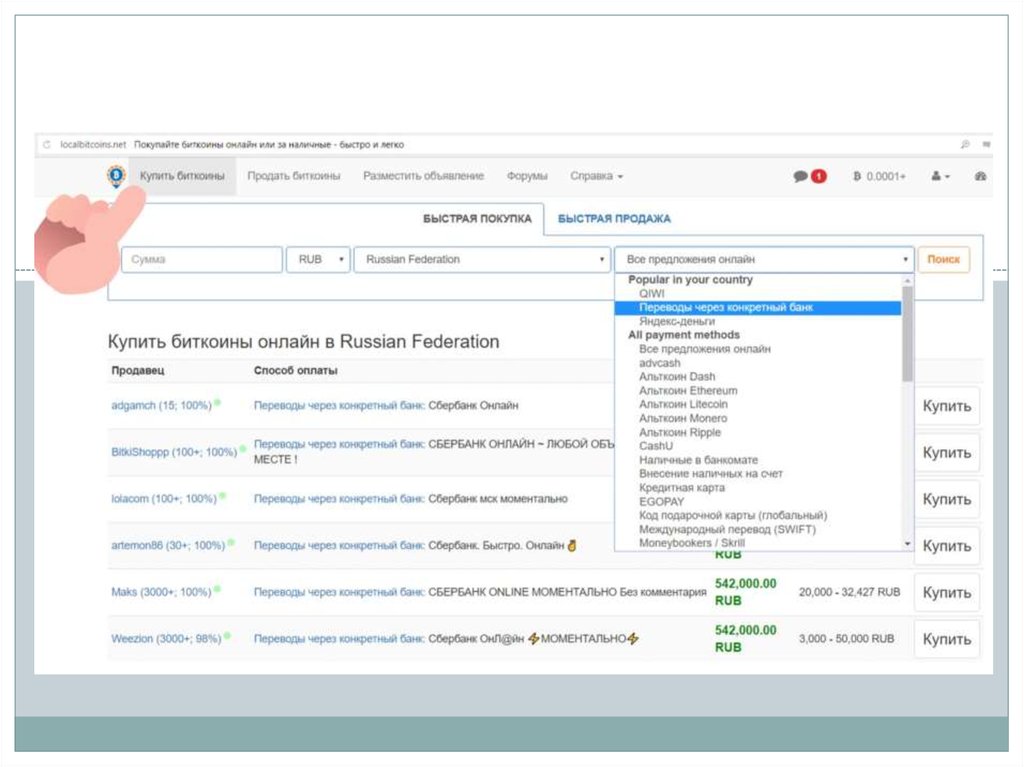The image size is (1024, 767).
Task: Switch to БЫСТРАЯ ПРОДАЖА tab
Action: click(x=614, y=219)
